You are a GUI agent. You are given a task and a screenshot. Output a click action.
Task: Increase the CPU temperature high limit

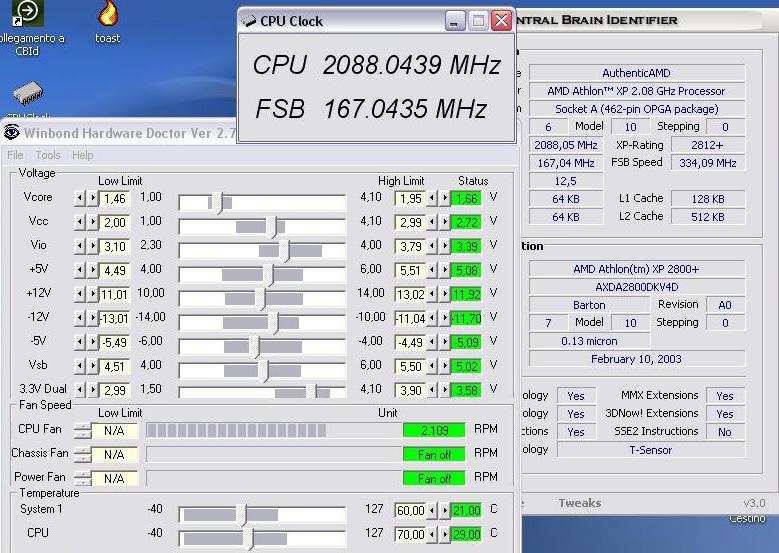click(445, 534)
